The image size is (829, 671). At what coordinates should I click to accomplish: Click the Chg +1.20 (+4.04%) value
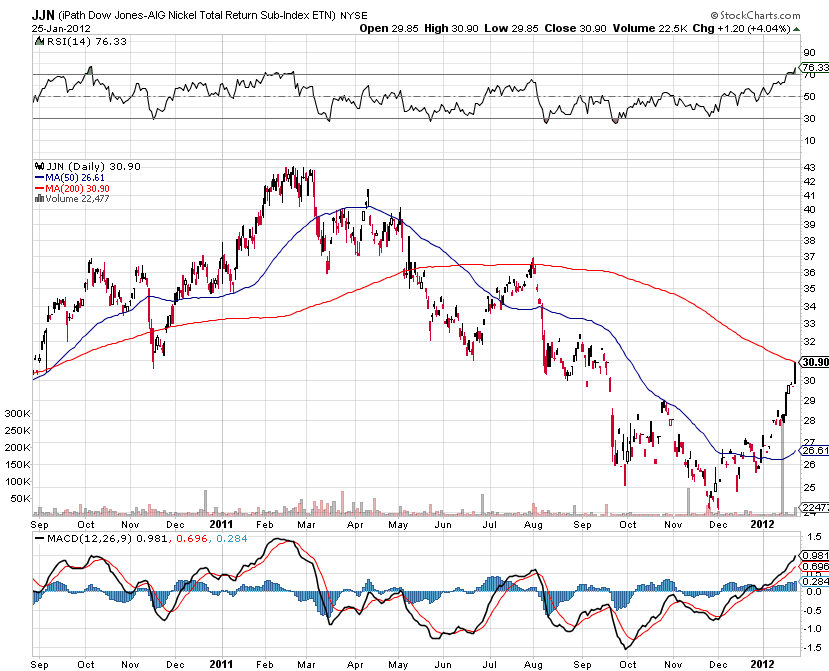pyautogui.click(x=741, y=28)
